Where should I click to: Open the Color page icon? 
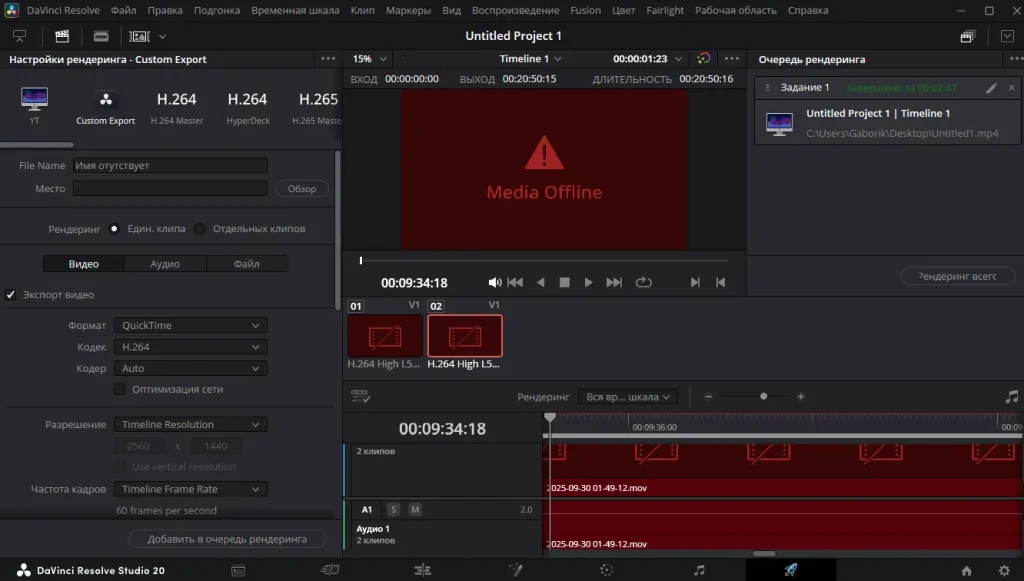coord(606,570)
